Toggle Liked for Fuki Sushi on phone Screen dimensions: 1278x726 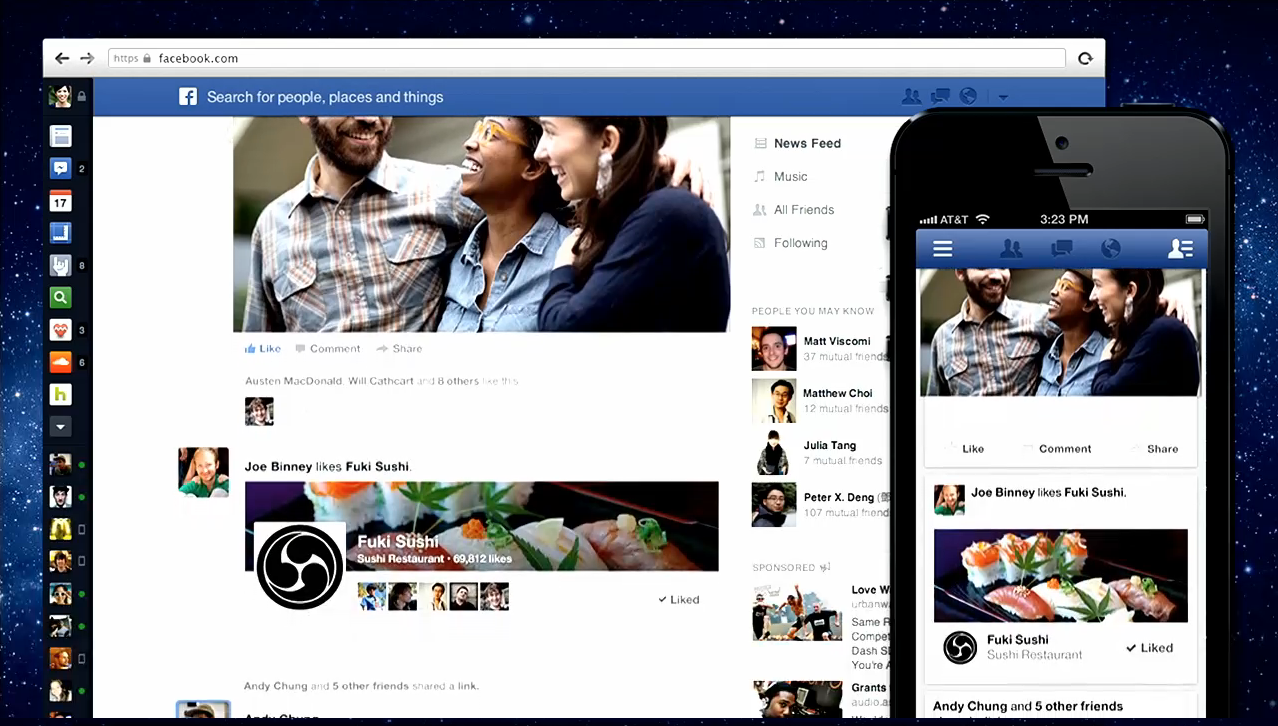point(1149,648)
